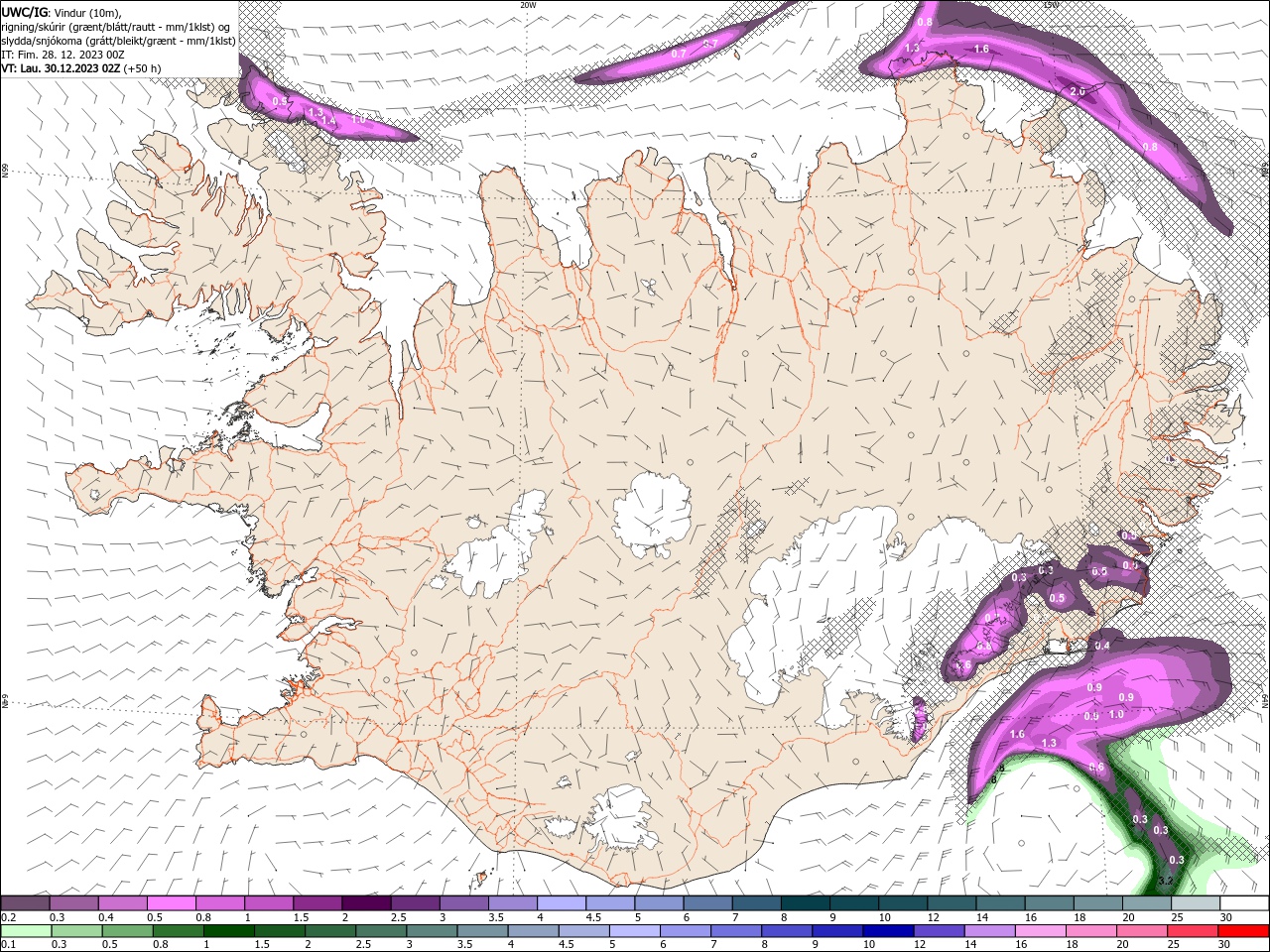
Task: Click the light pink 16 swatch, lower legend
Action: tap(1038, 930)
